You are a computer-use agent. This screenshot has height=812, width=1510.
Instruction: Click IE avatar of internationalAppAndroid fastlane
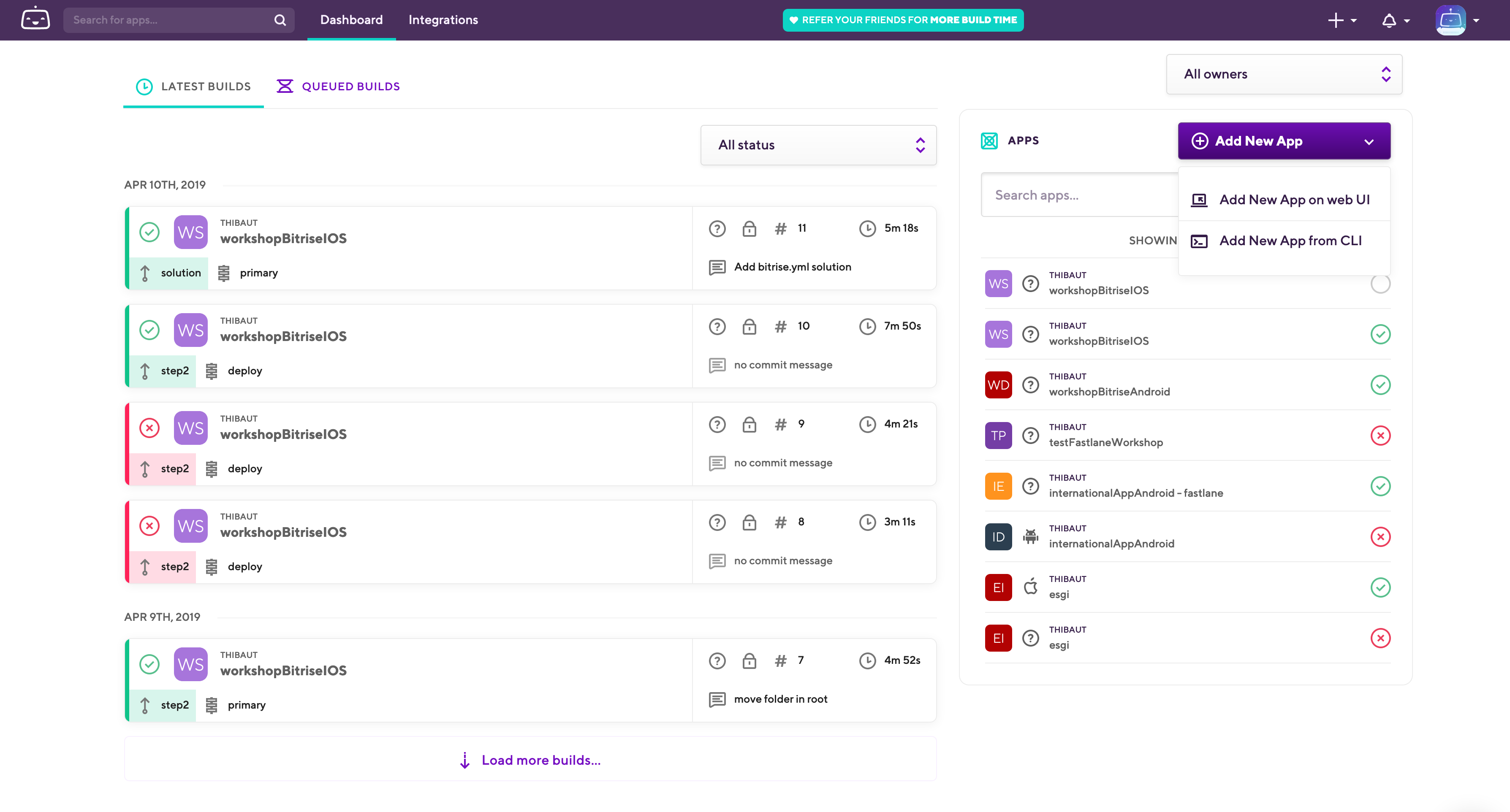(x=998, y=486)
